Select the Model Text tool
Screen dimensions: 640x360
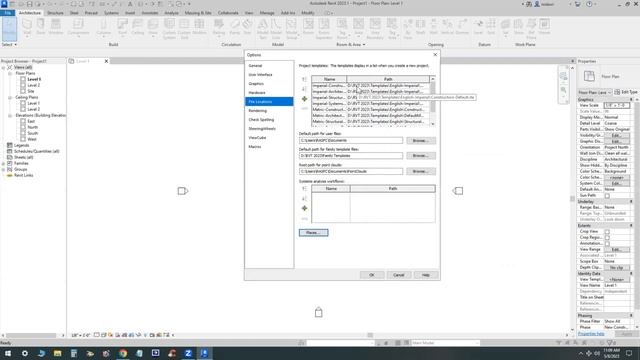tap(262, 29)
